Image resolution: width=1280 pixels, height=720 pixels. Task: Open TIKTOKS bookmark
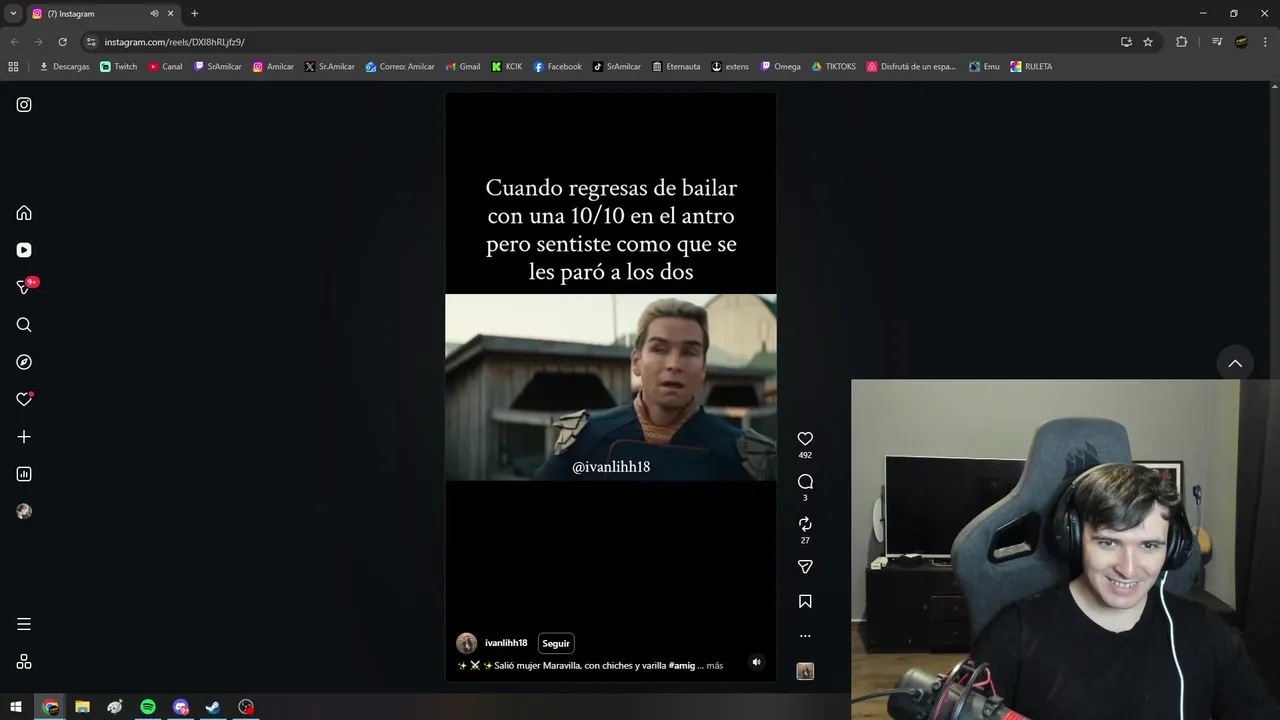coord(834,67)
